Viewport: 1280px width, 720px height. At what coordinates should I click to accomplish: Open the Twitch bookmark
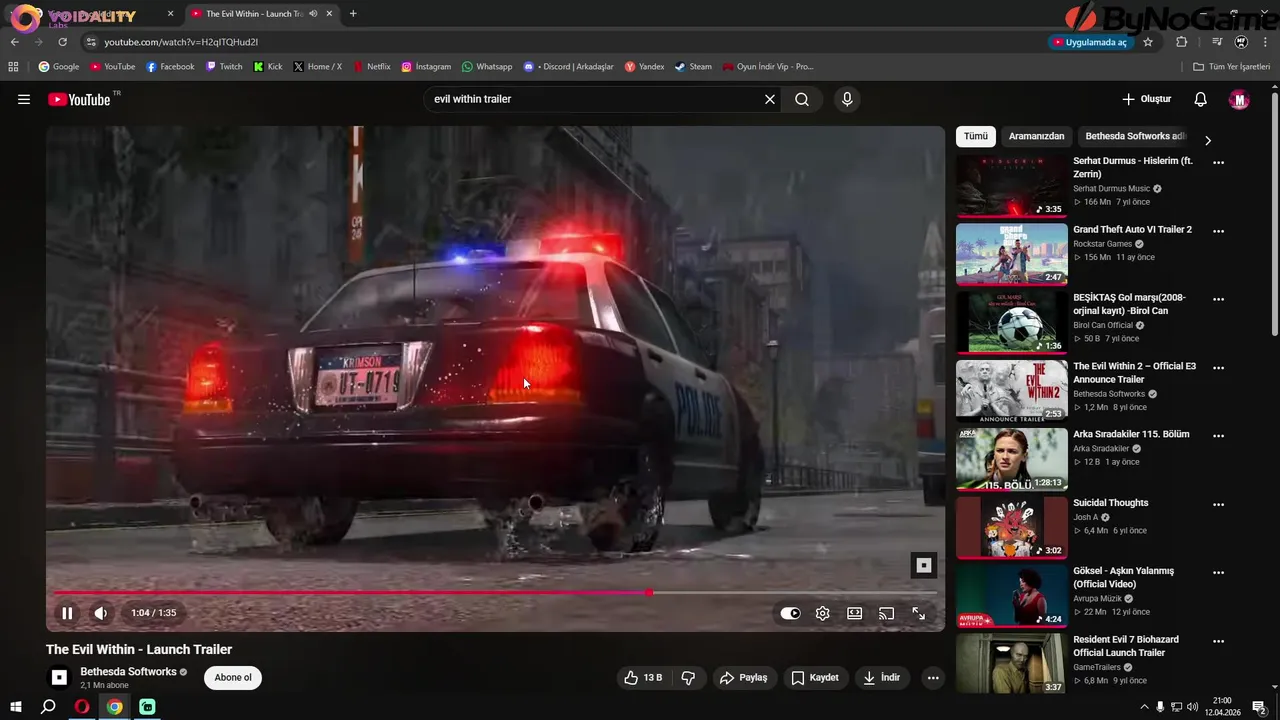224,67
